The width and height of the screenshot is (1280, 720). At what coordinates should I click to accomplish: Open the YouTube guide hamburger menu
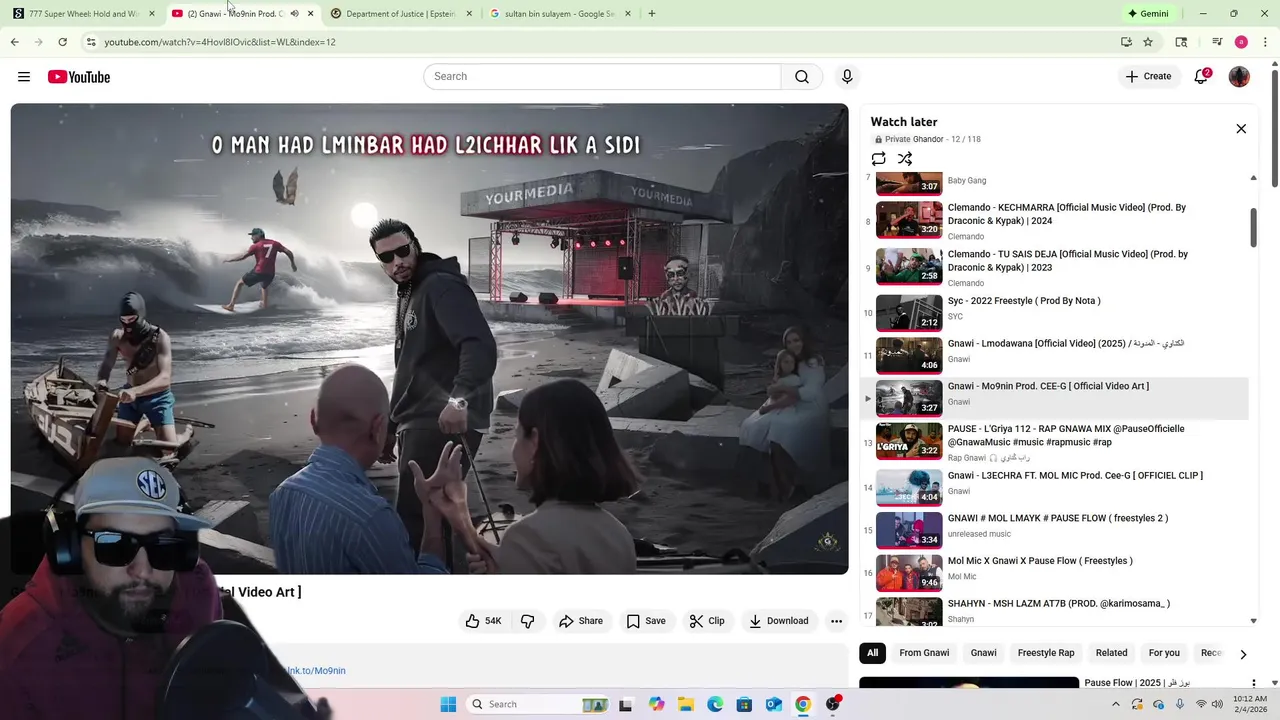[24, 77]
